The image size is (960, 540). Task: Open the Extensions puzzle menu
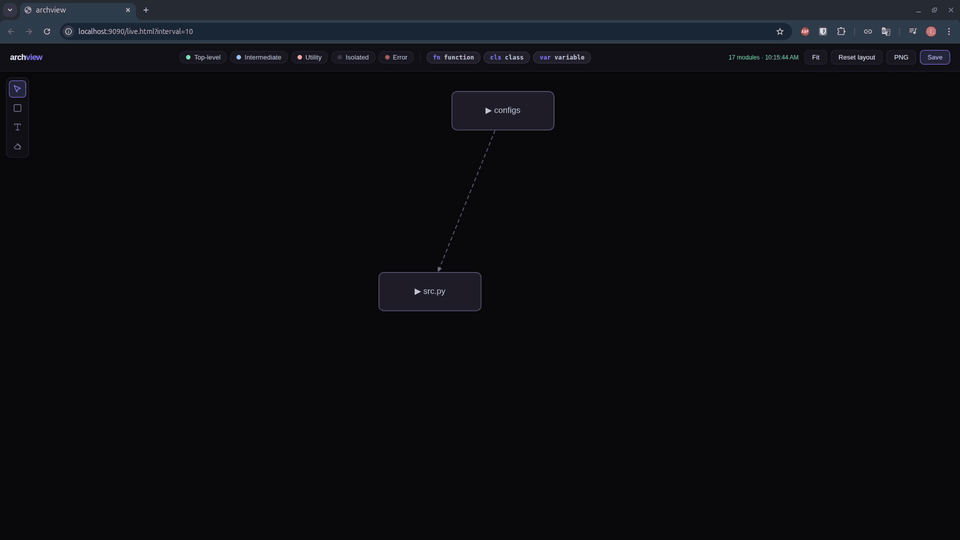click(841, 31)
